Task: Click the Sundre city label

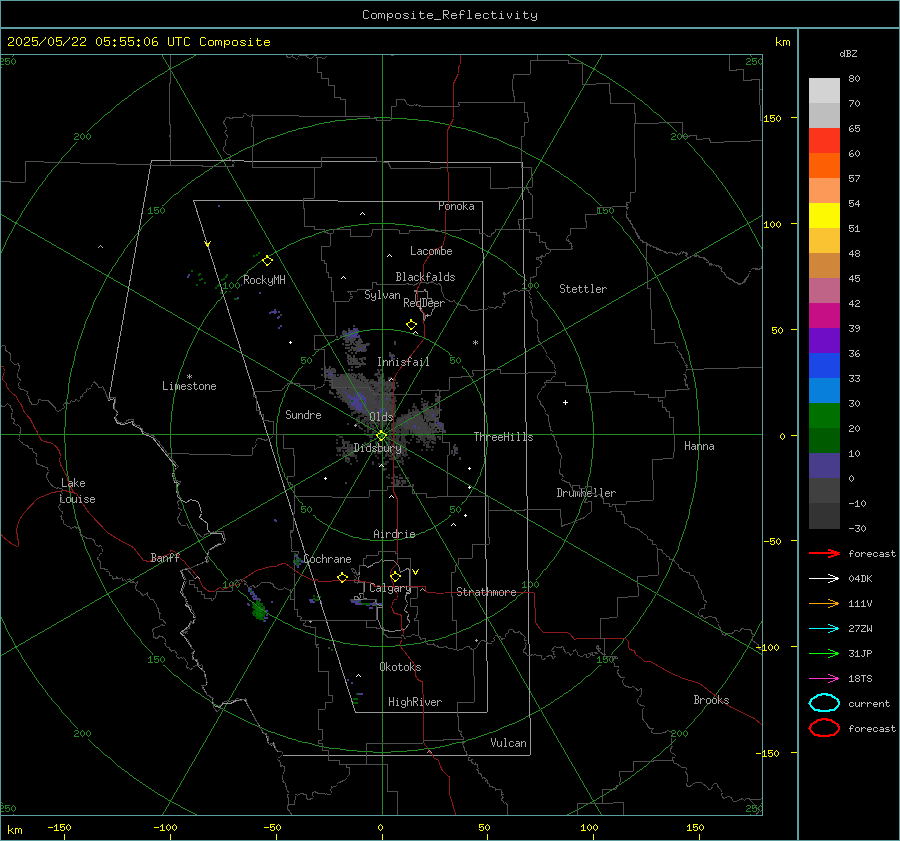Action: point(303,414)
